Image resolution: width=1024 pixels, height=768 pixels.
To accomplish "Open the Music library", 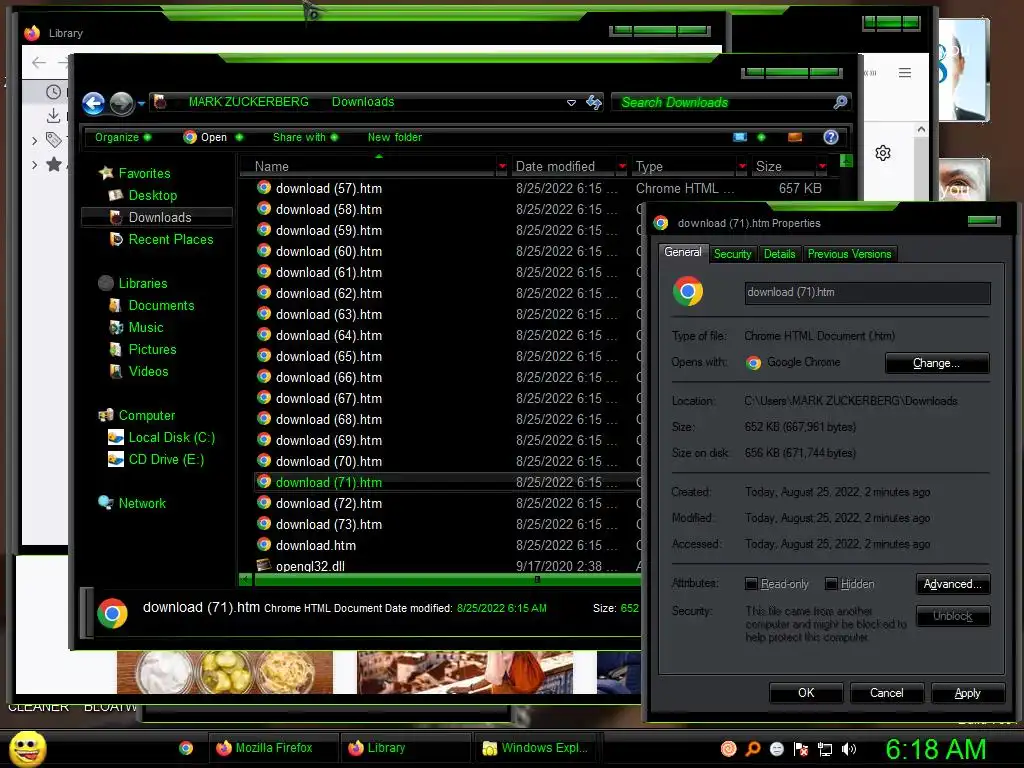I will click(146, 327).
